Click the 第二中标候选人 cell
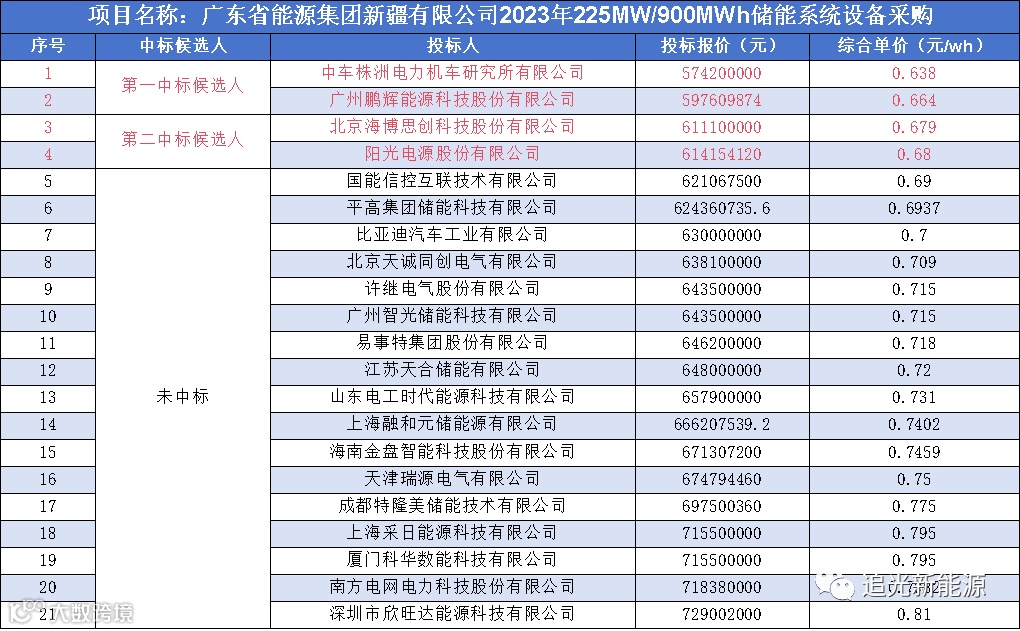This screenshot has height=631, width=1020. click(183, 140)
